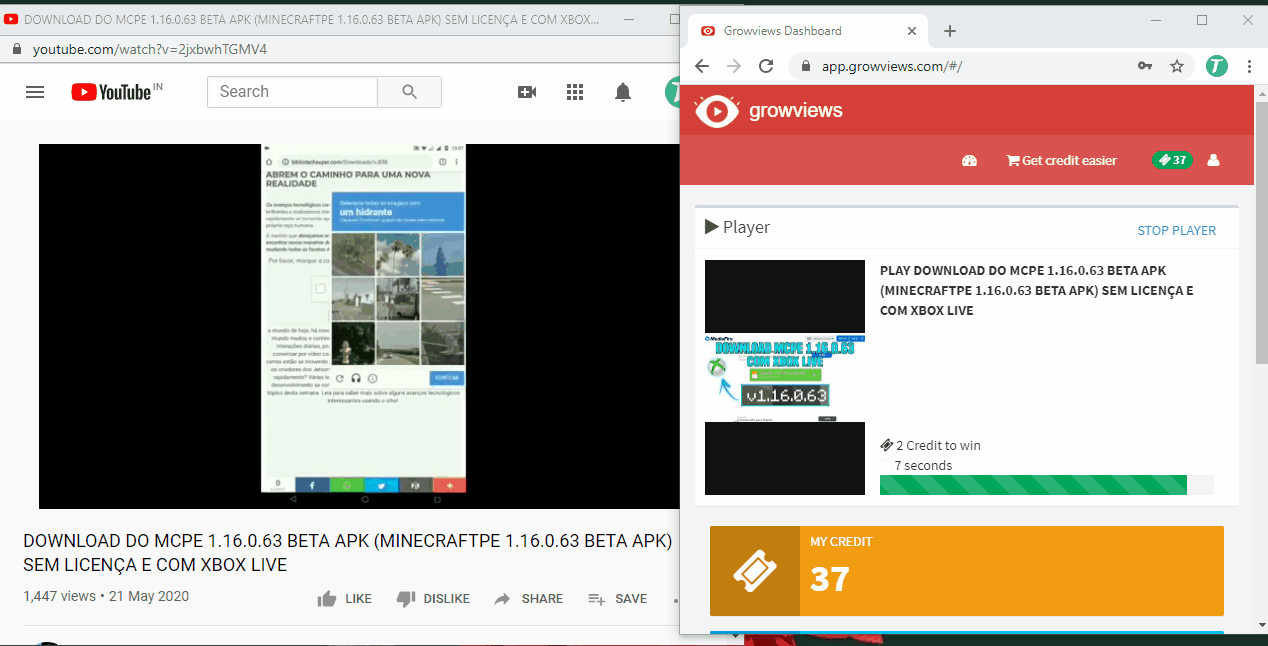
Task: Save the video to a playlist
Action: (x=617, y=599)
